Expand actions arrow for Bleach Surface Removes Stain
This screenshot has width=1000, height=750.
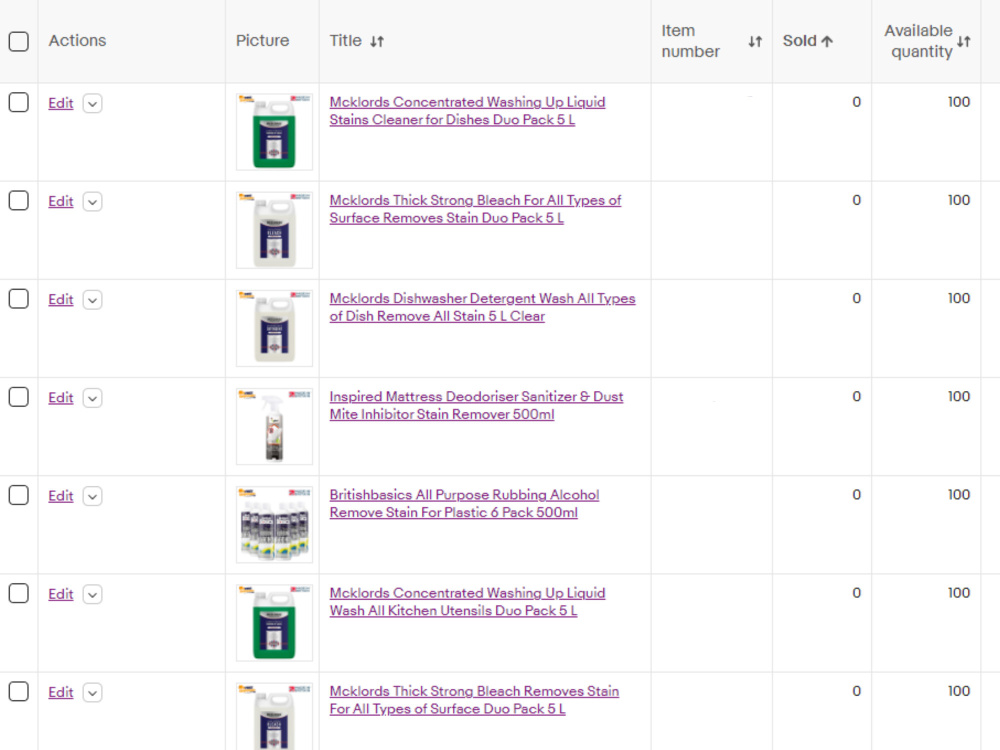(92, 202)
